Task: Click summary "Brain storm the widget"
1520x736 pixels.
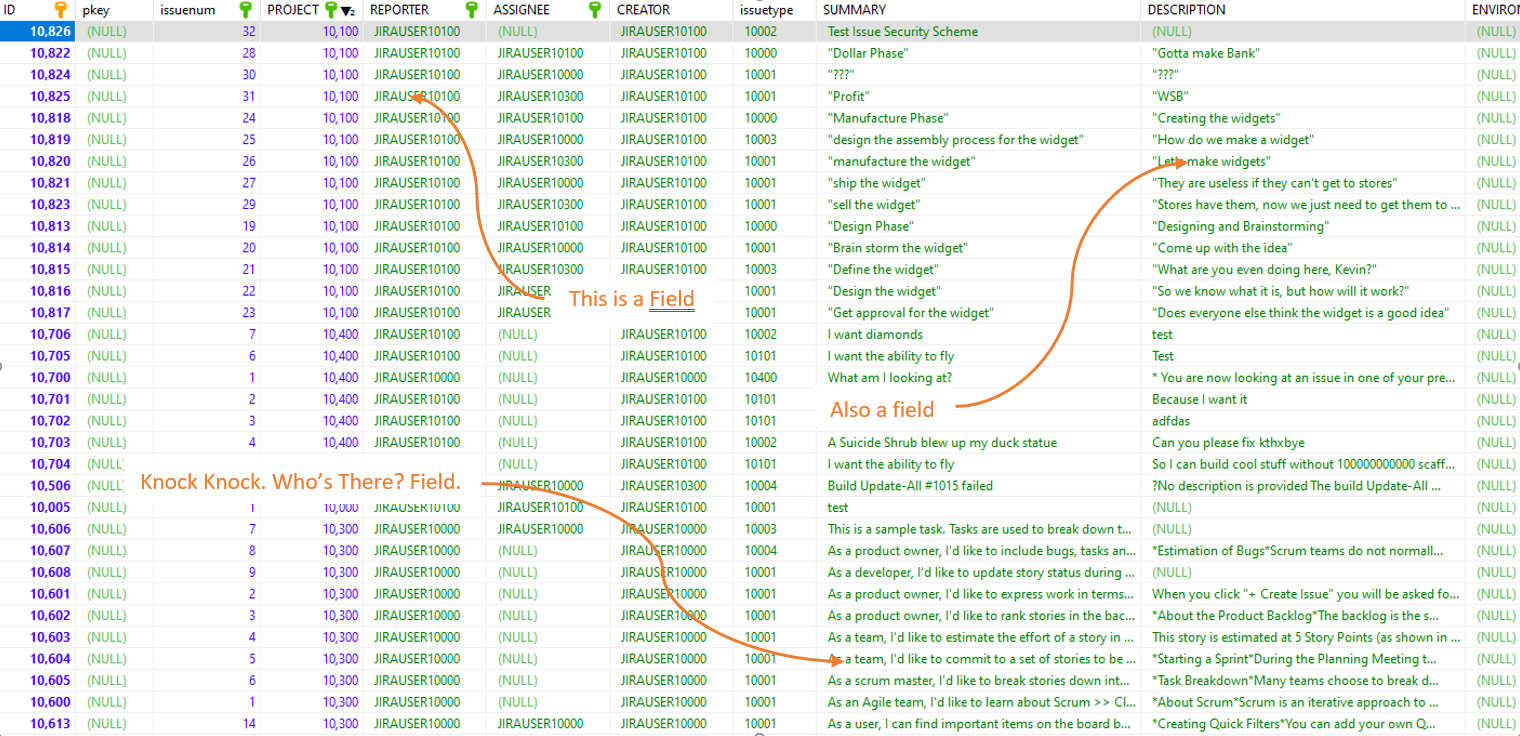Action: coord(898,248)
